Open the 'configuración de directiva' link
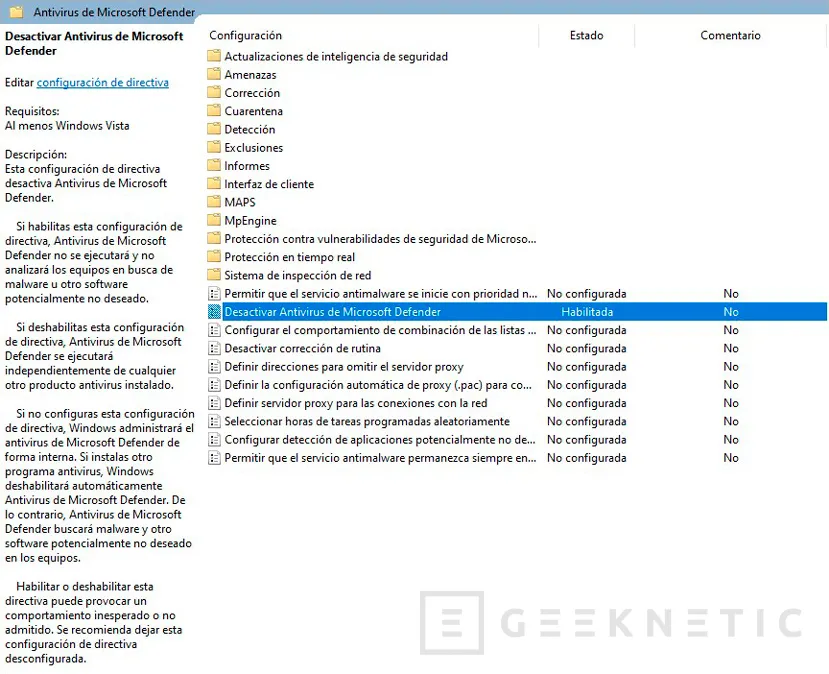 (x=103, y=82)
